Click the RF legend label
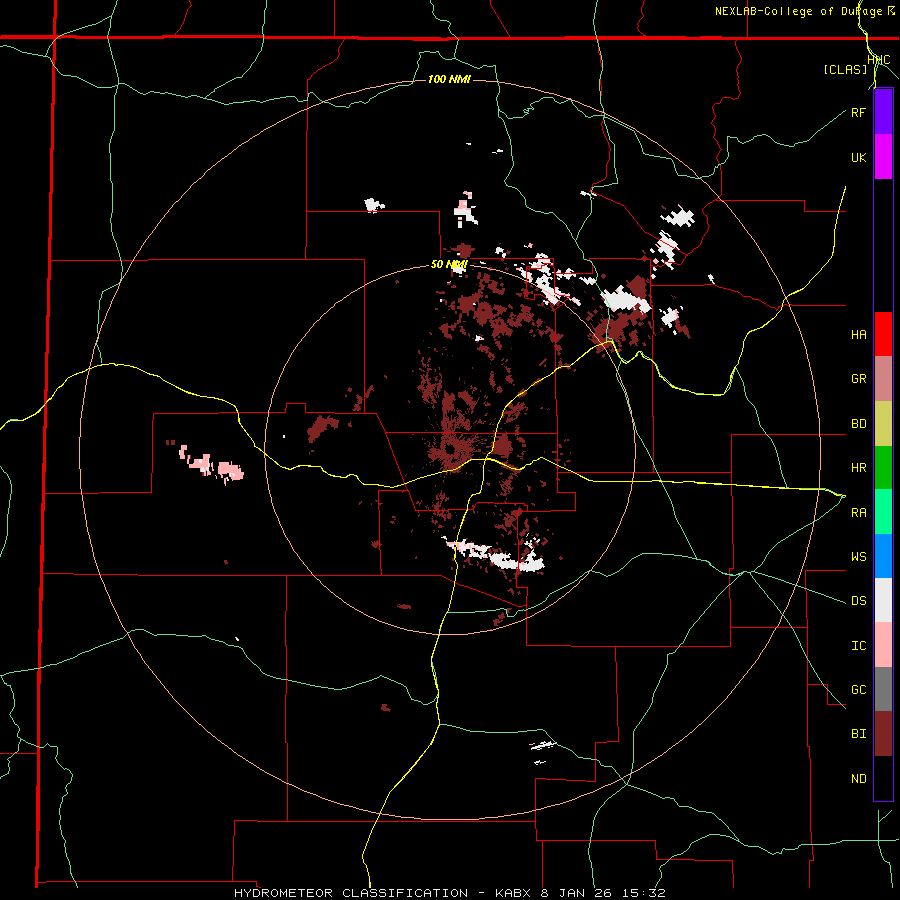 (x=858, y=112)
